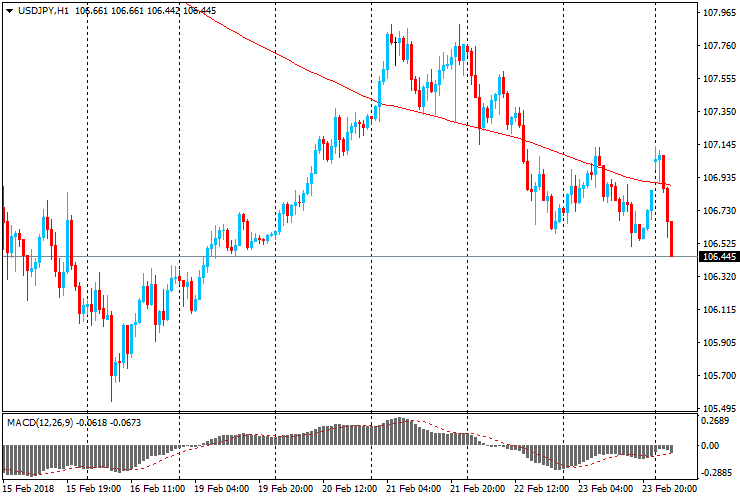Click the price axis value 107.760
The image size is (740, 500).
coord(719,46)
